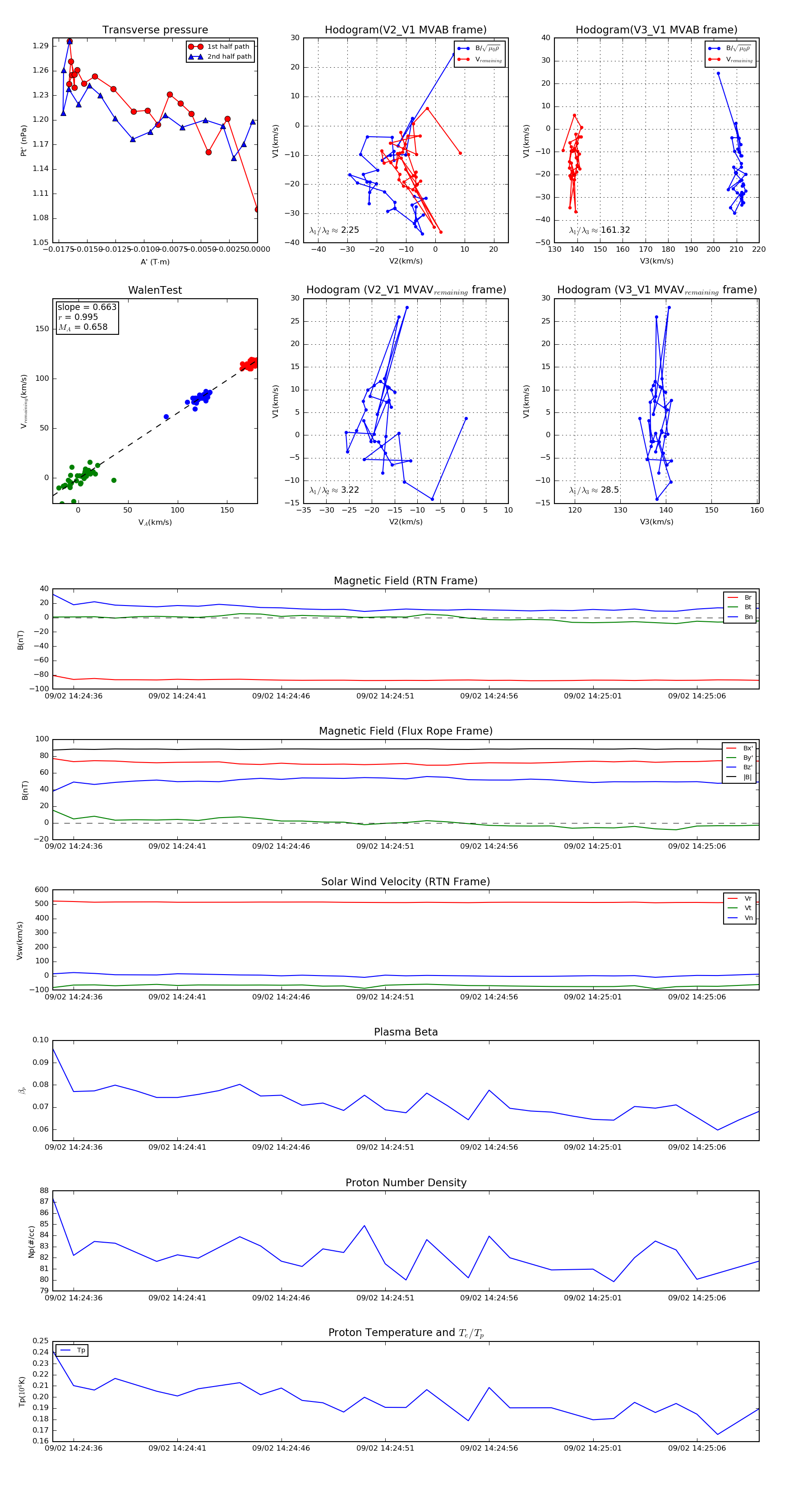
Task: Select the By' legend entry
Action: pos(739,758)
